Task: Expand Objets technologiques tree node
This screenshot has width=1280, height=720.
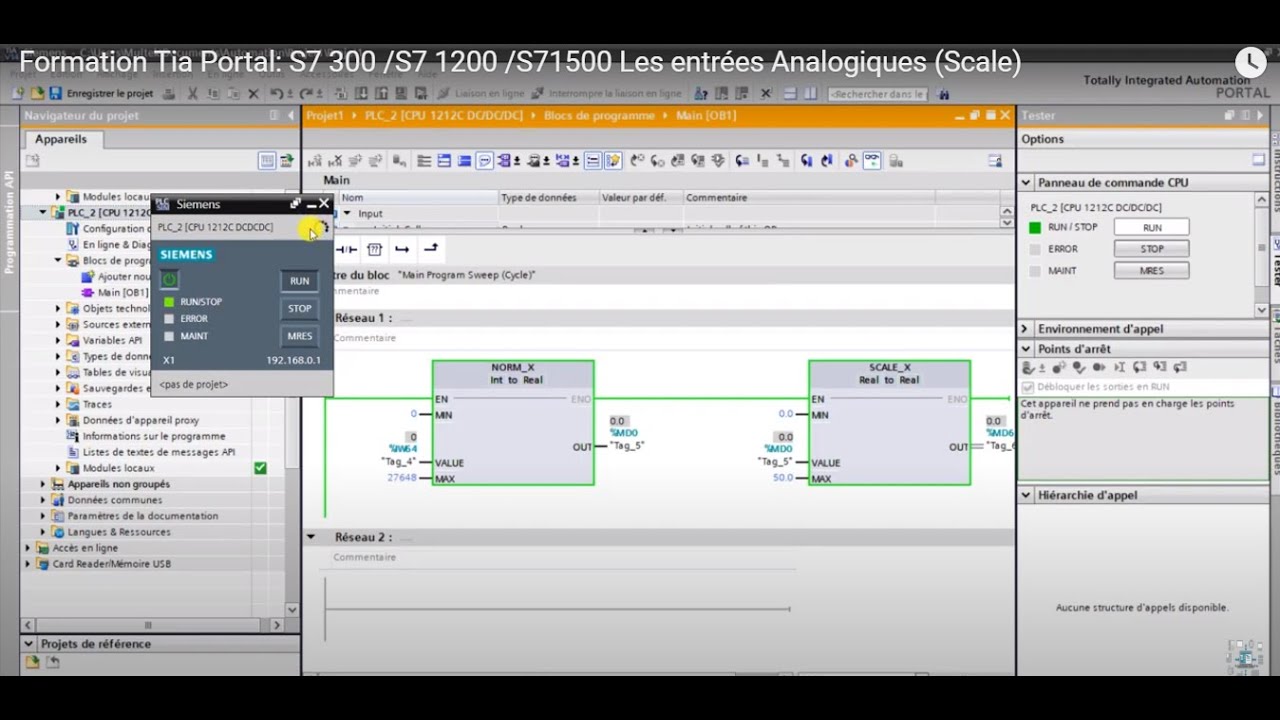Action: [58, 309]
